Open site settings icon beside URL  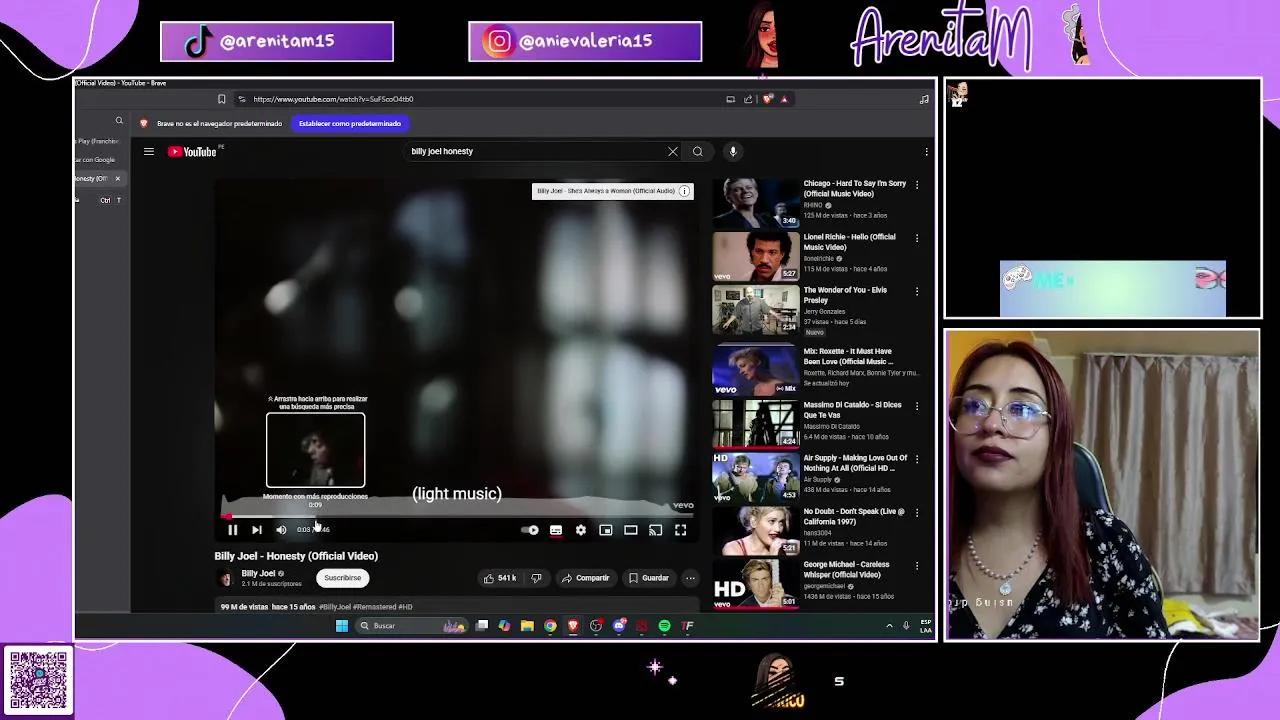242,99
